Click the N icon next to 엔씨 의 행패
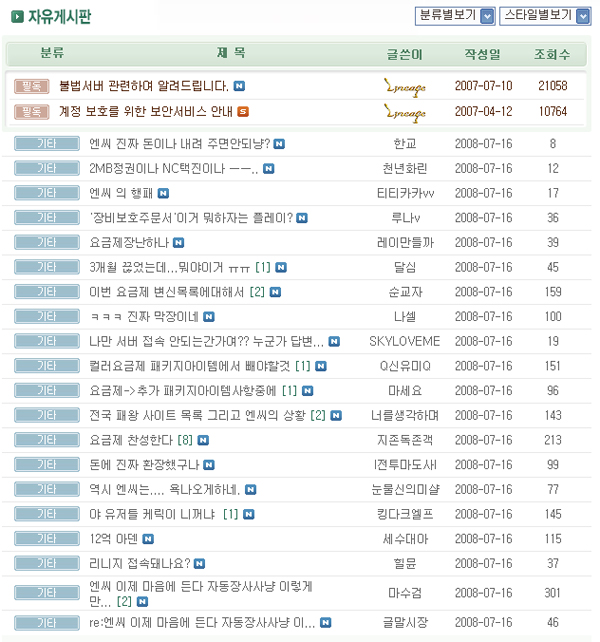 (163, 193)
